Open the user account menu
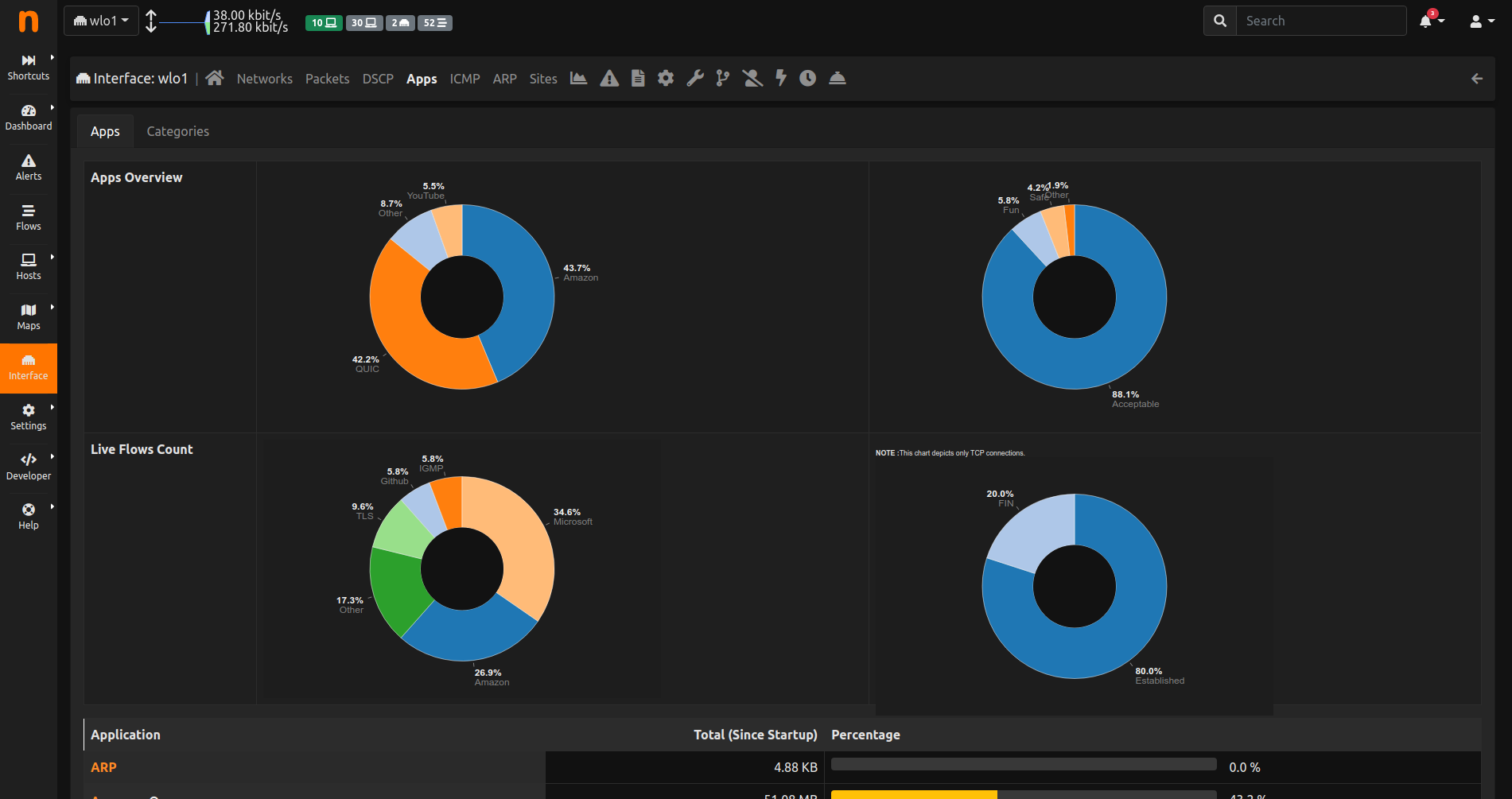Screen dimensions: 1512x799 tap(1481, 21)
